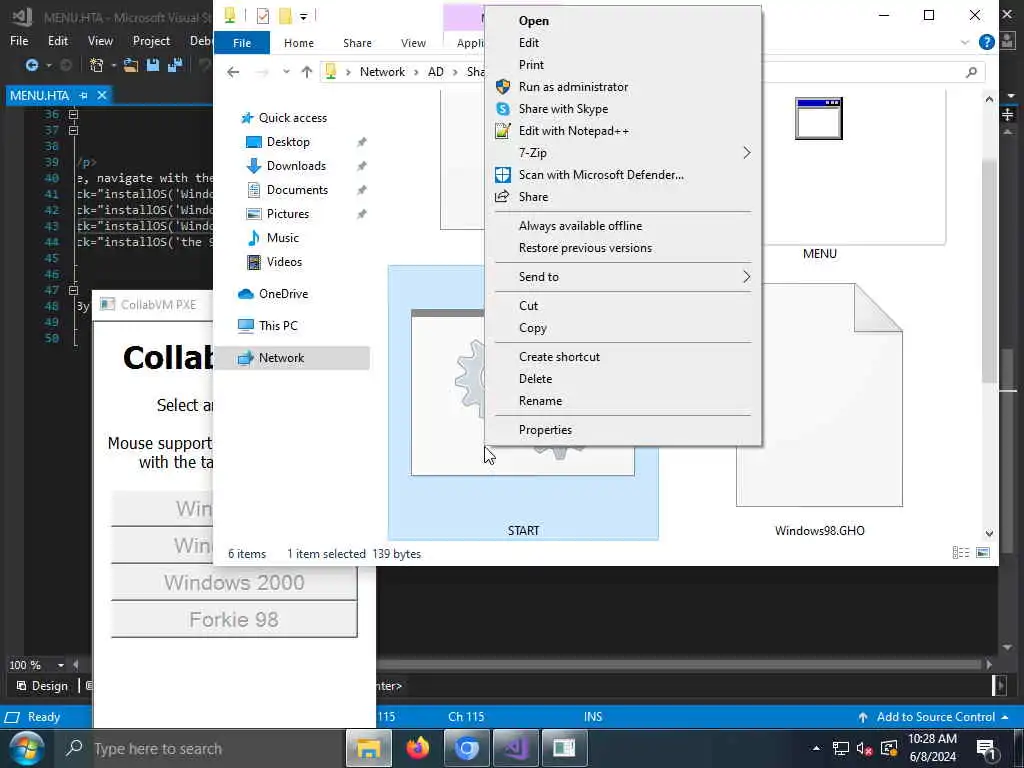Screen dimensions: 1024x768
Task: Choose Open in the context menu
Action: click(534, 21)
